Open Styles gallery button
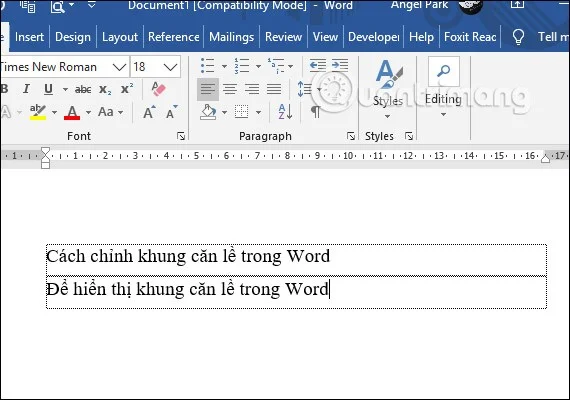This screenshot has height=400, width=570. (x=388, y=89)
